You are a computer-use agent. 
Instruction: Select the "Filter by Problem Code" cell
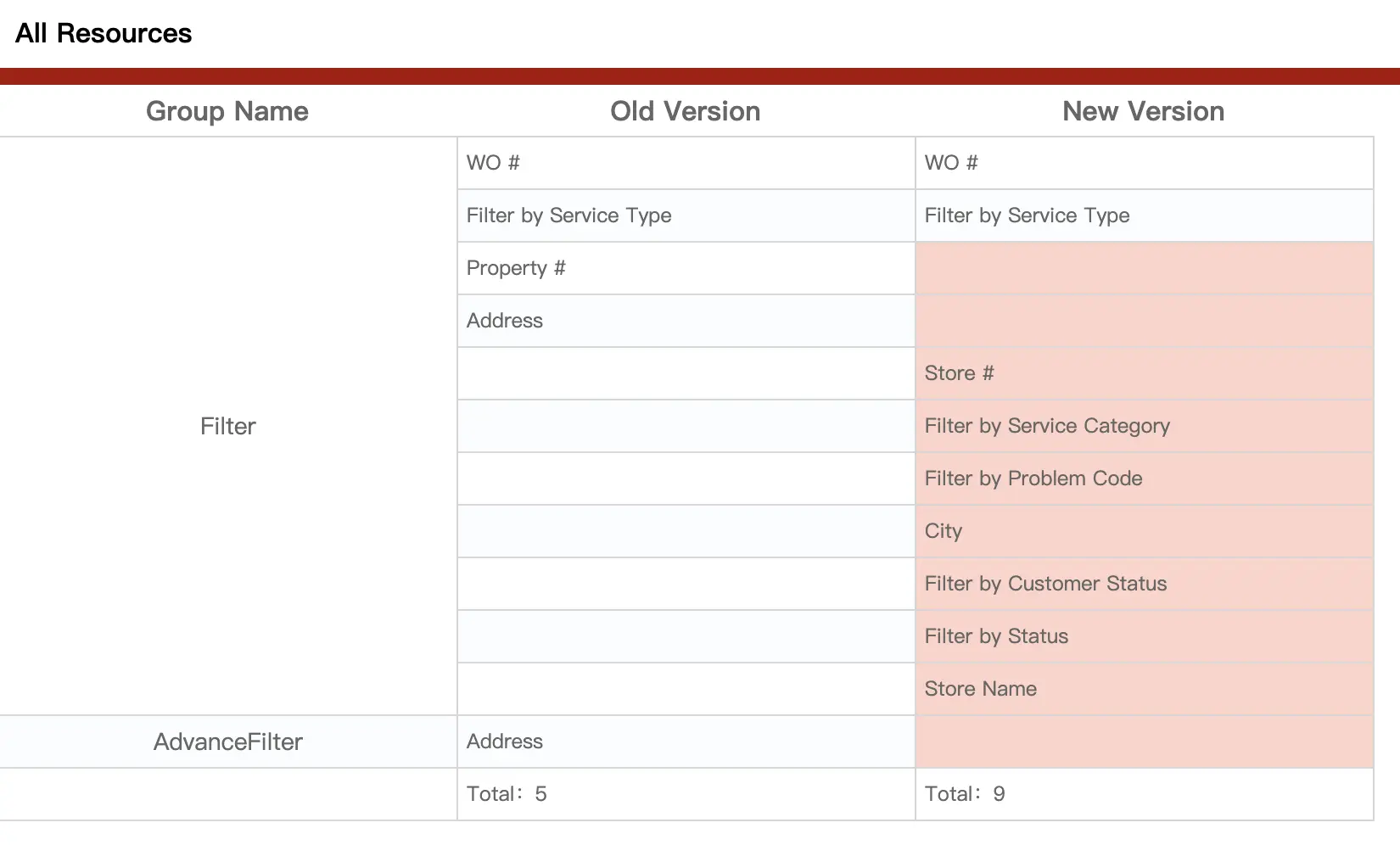pyautogui.click(x=1145, y=478)
